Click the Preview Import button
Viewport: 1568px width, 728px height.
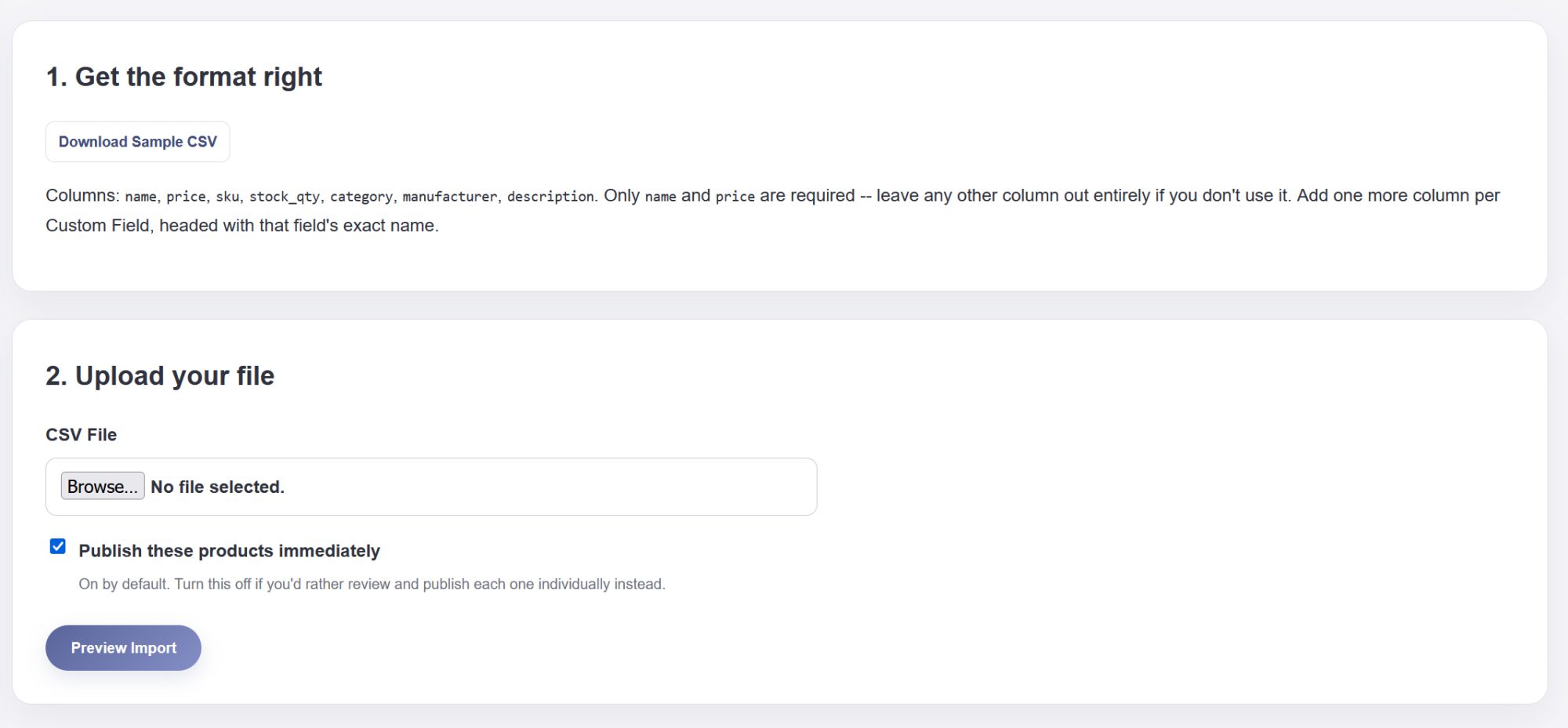click(x=123, y=648)
